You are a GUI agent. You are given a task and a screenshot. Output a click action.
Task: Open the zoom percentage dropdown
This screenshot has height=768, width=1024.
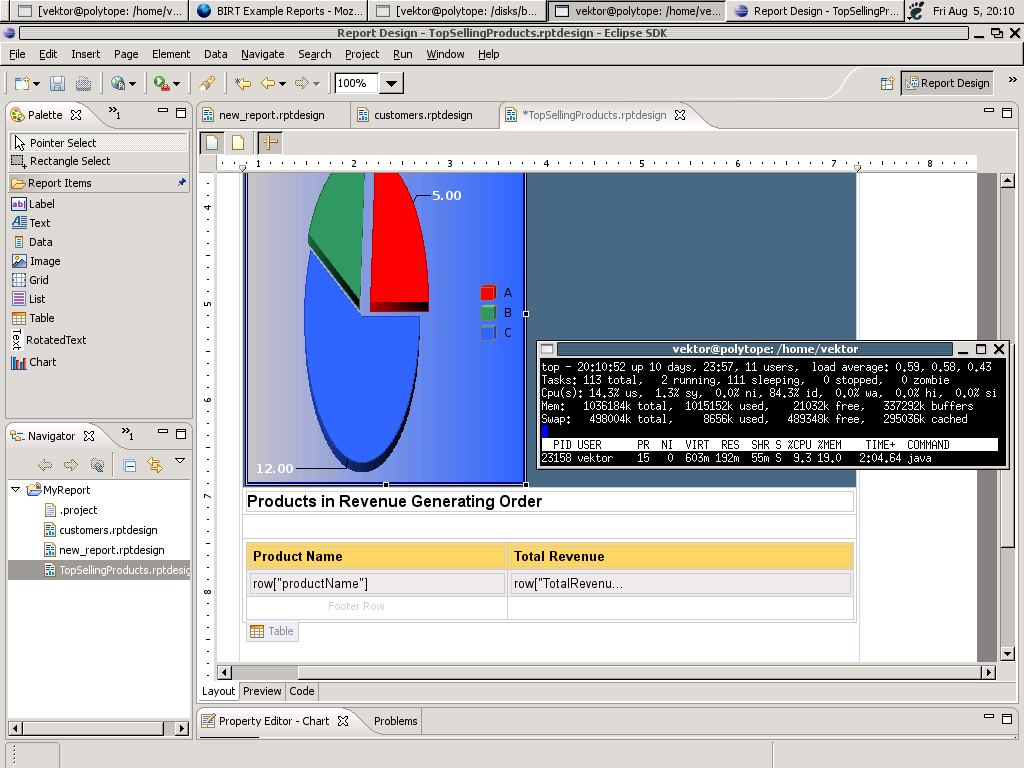coord(392,84)
